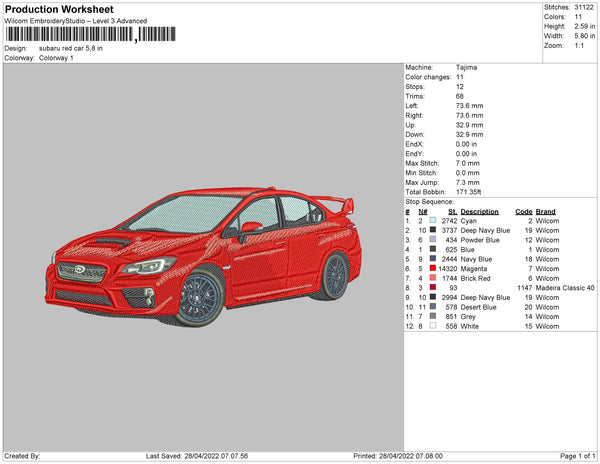This screenshot has width=600, height=464.
Task: Click the 'Code' column header
Action: 524,212
